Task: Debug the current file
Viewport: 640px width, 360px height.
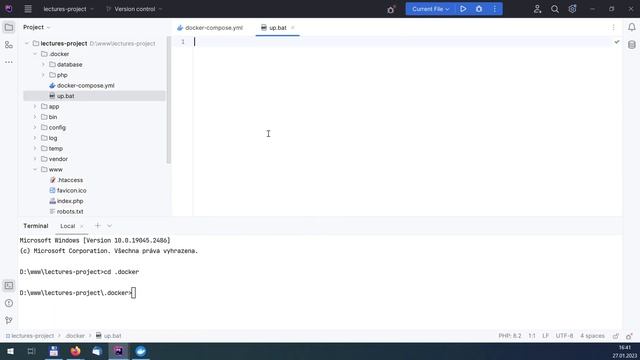Action: pyautogui.click(x=479, y=9)
